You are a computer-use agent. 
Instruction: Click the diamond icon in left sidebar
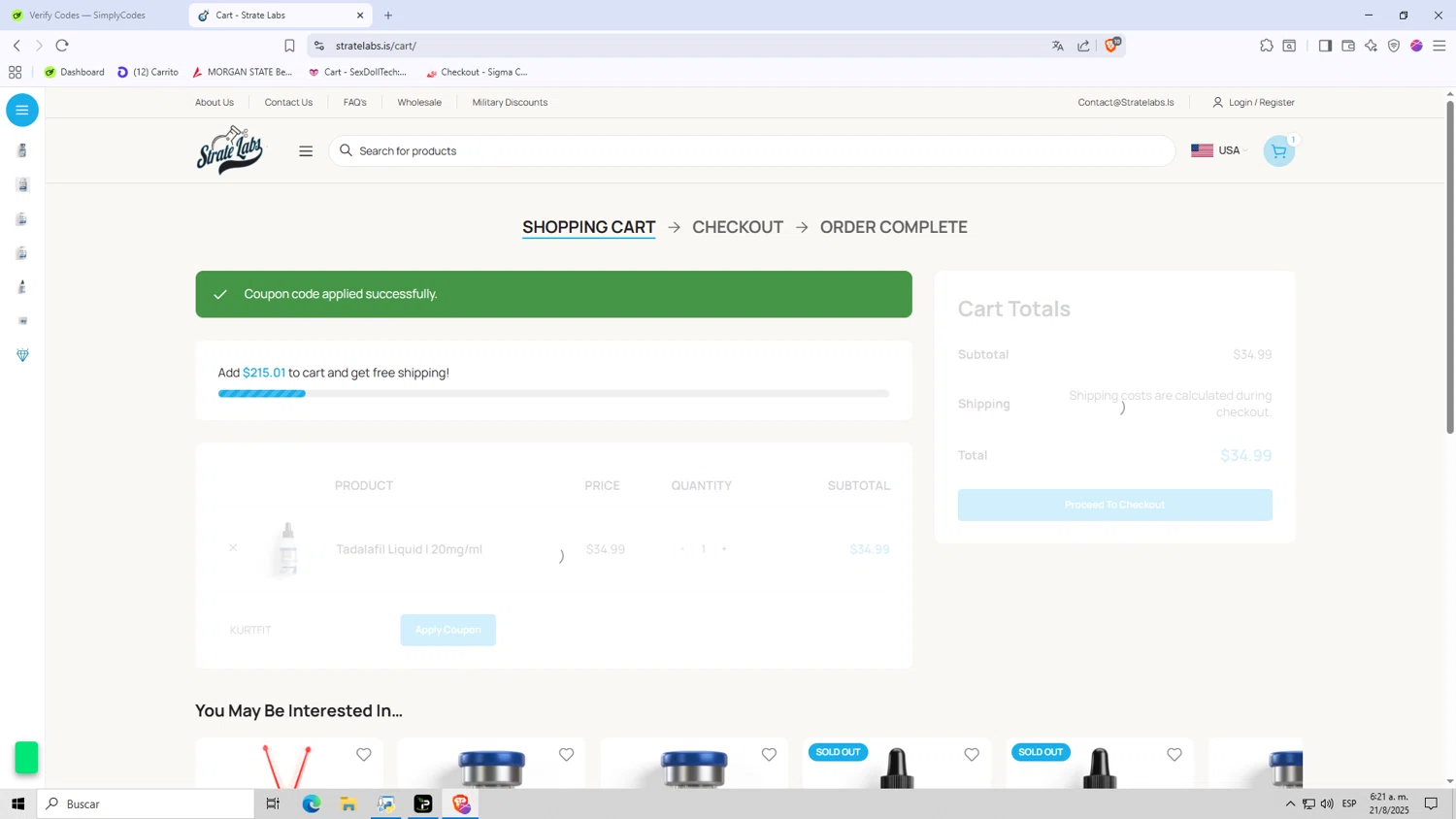tap(22, 355)
